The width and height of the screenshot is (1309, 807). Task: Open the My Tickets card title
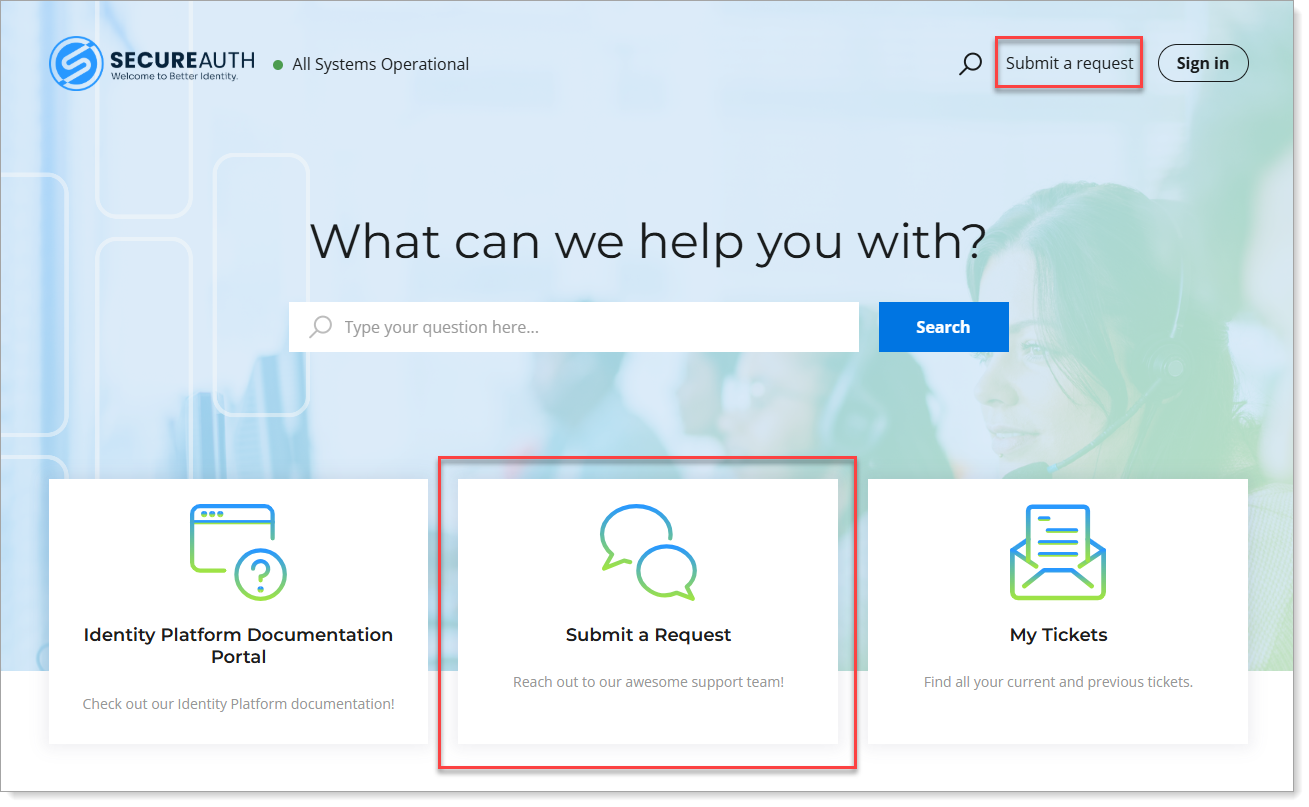pos(1058,635)
